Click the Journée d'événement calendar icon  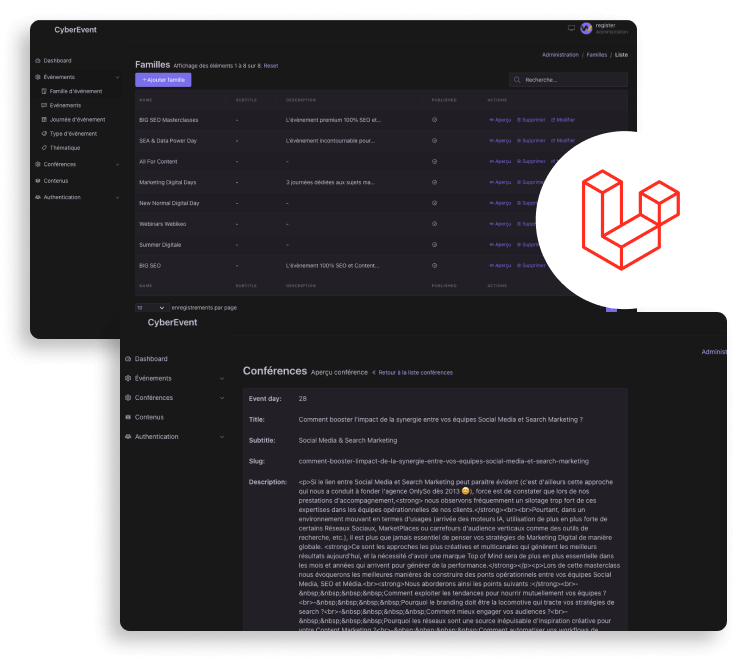point(44,120)
